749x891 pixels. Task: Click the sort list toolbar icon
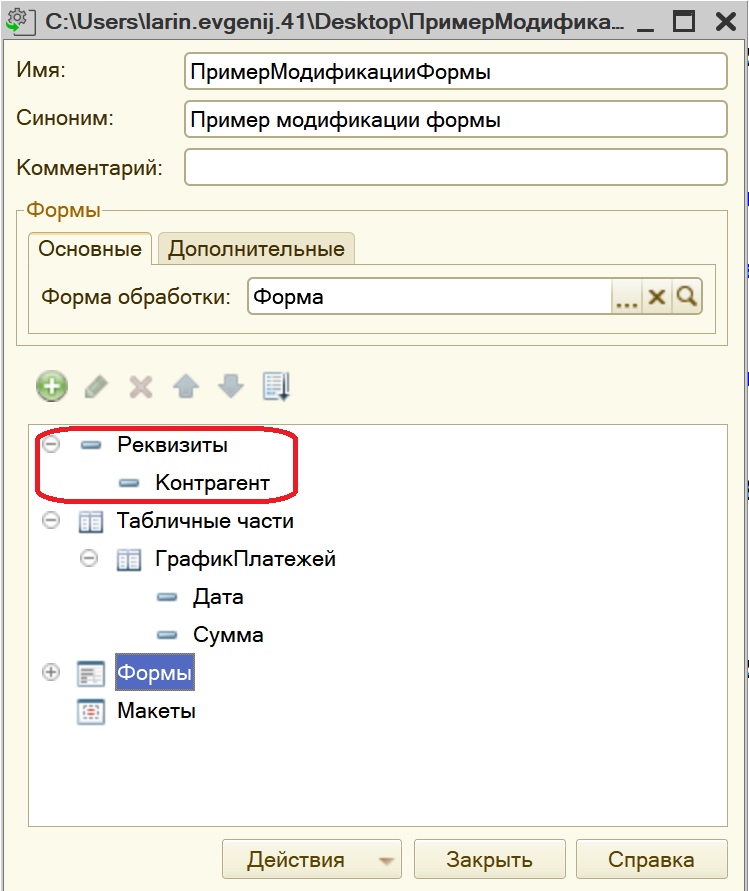(277, 387)
